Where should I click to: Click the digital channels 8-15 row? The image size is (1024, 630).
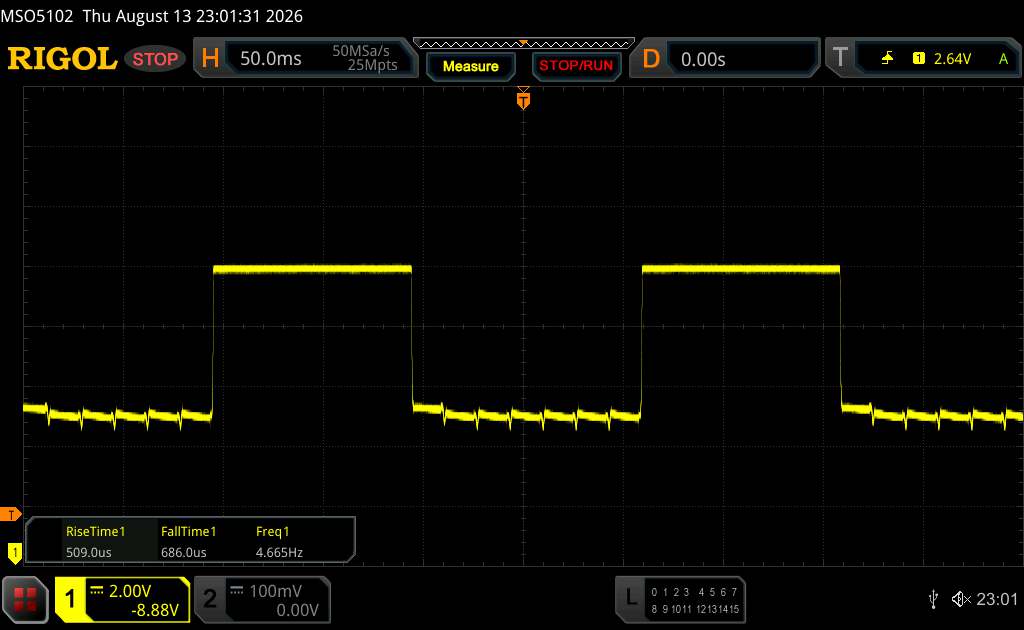(x=694, y=609)
